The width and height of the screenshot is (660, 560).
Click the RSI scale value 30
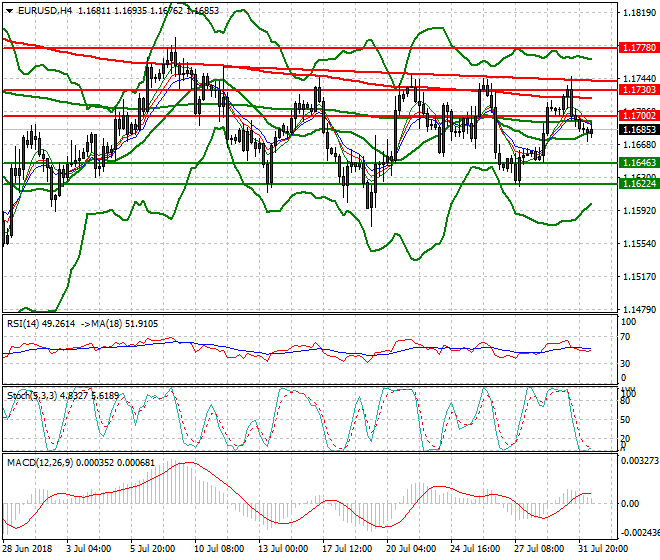click(625, 363)
